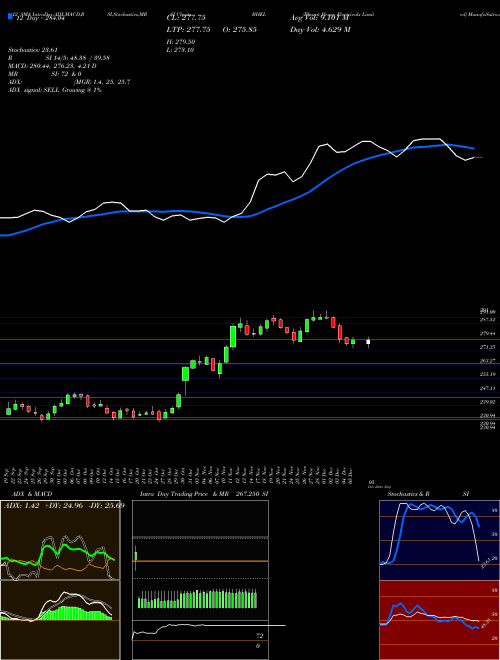This screenshot has height=660, width=500.
Task: Click the MACD histogram chart with green bars
Action: coord(60,620)
